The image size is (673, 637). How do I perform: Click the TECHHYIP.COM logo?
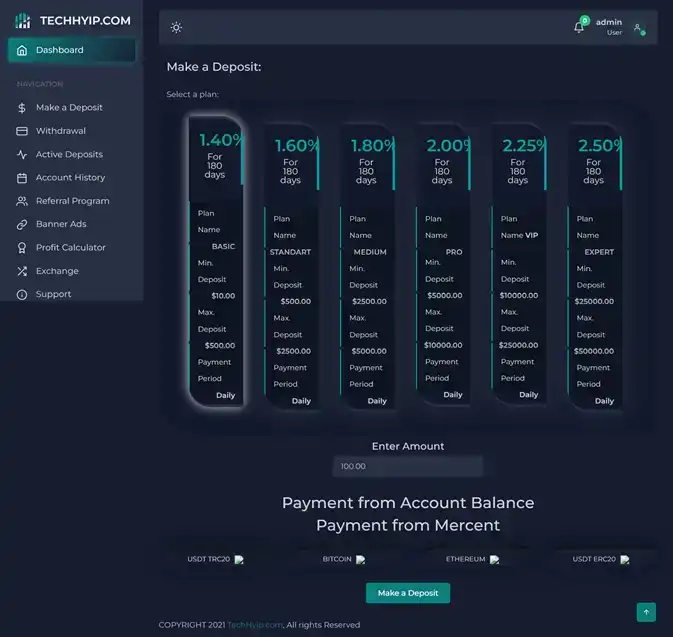coord(72,20)
